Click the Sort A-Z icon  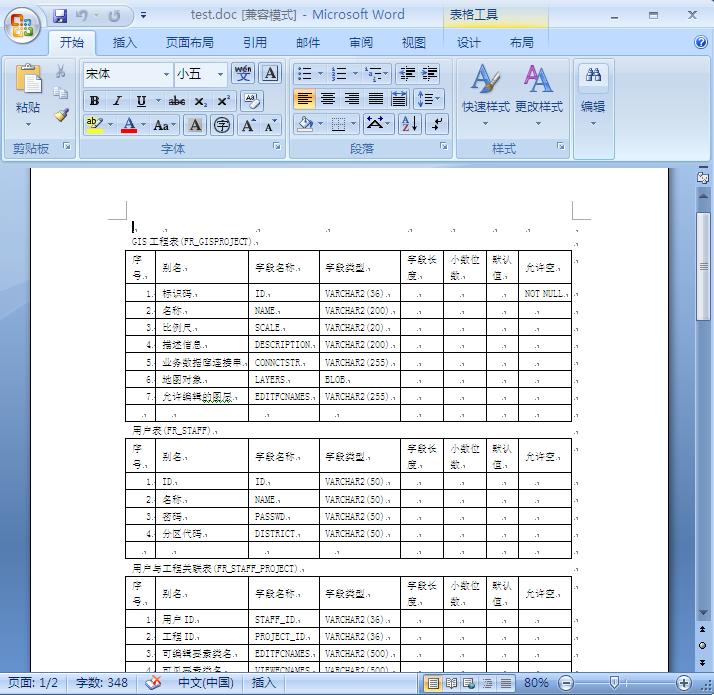(409, 124)
